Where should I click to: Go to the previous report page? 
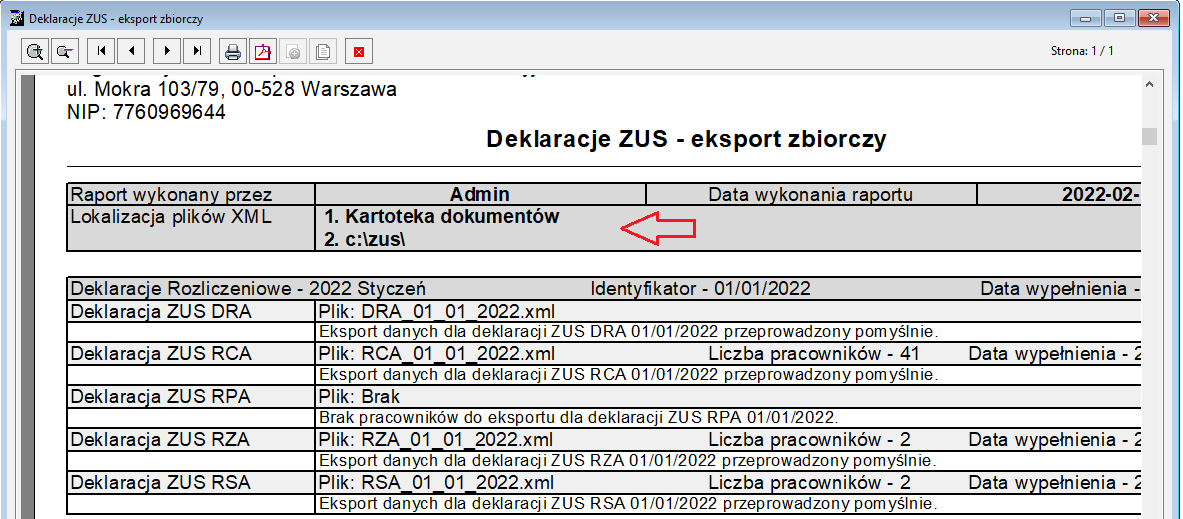133,51
